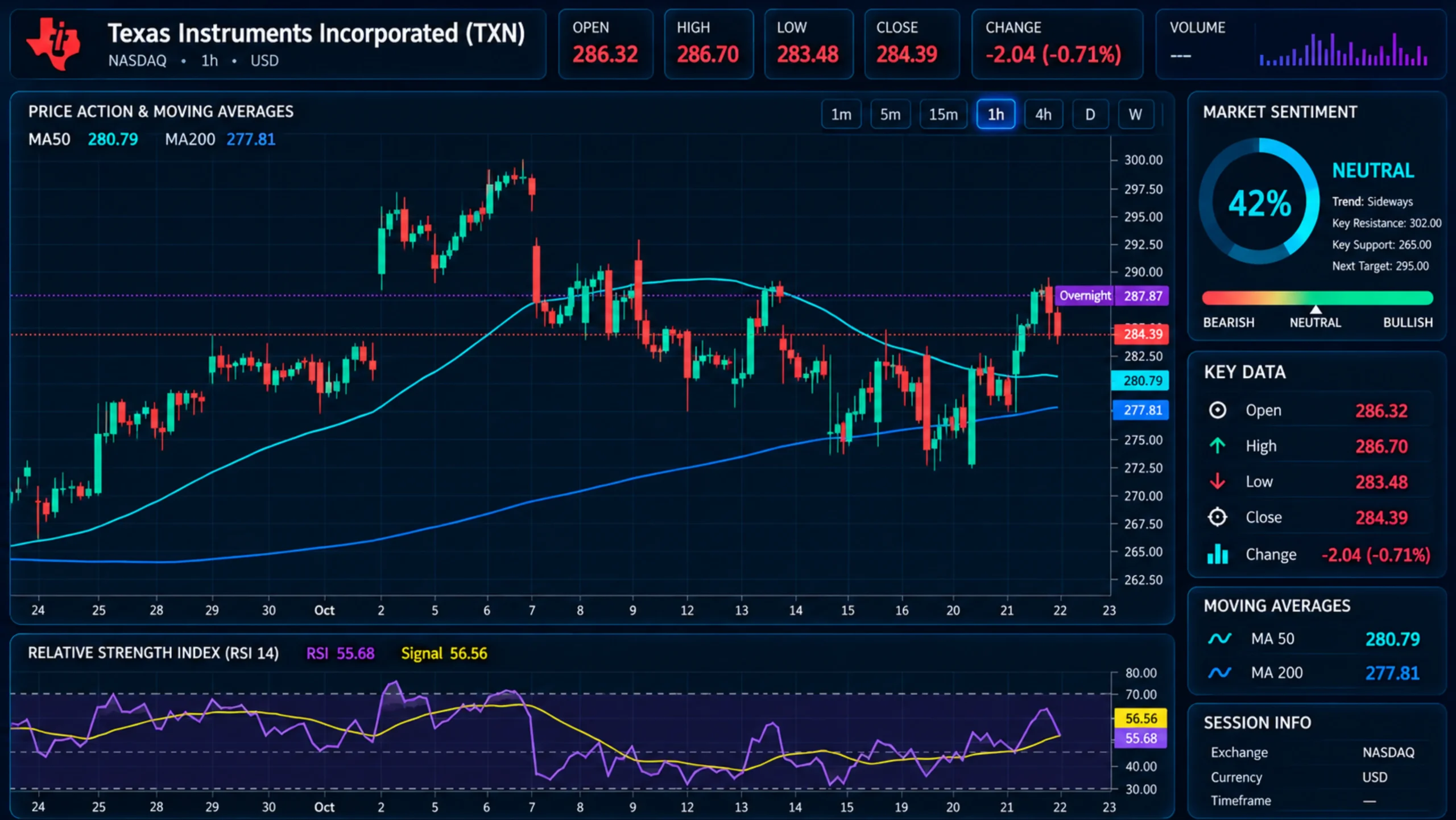The width and height of the screenshot is (1456, 820).
Task: Click the 42% sentiment ring gauge
Action: [x=1259, y=201]
